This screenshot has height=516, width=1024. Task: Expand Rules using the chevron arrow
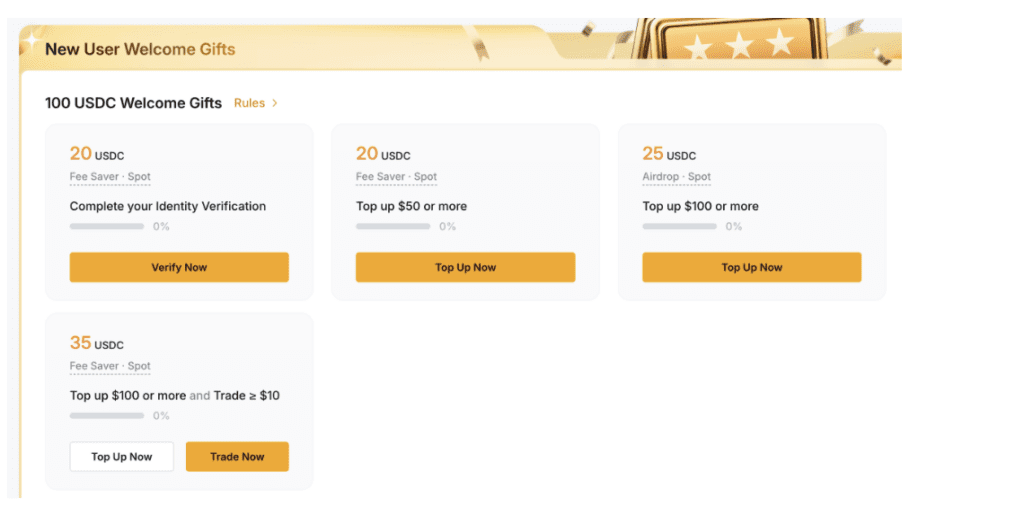[x=275, y=103]
